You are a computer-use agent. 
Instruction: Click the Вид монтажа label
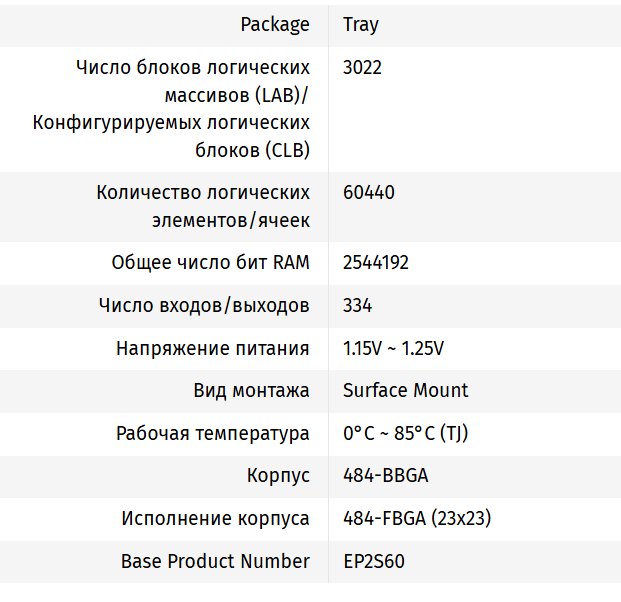pyautogui.click(x=251, y=390)
